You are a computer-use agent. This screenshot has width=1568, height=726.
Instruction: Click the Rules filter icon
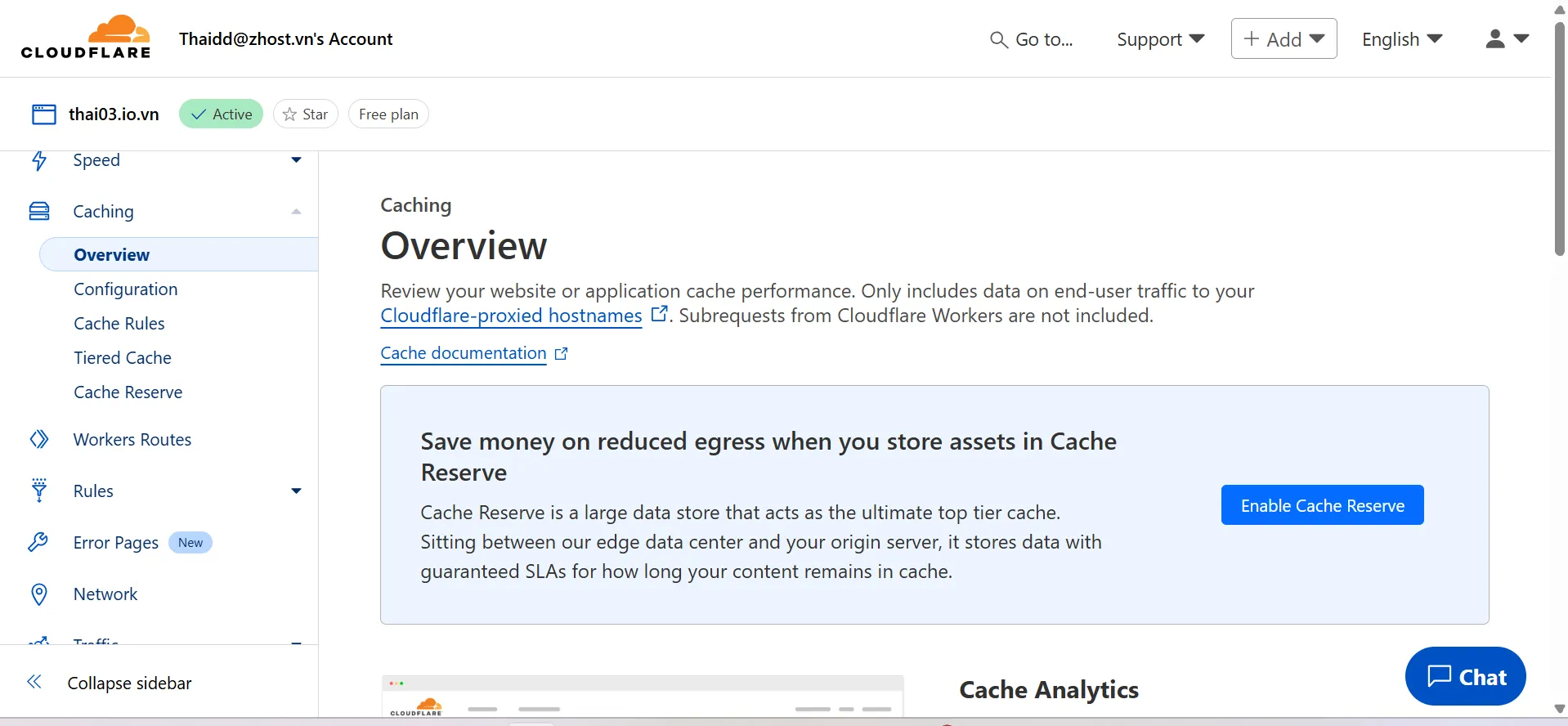(39, 491)
